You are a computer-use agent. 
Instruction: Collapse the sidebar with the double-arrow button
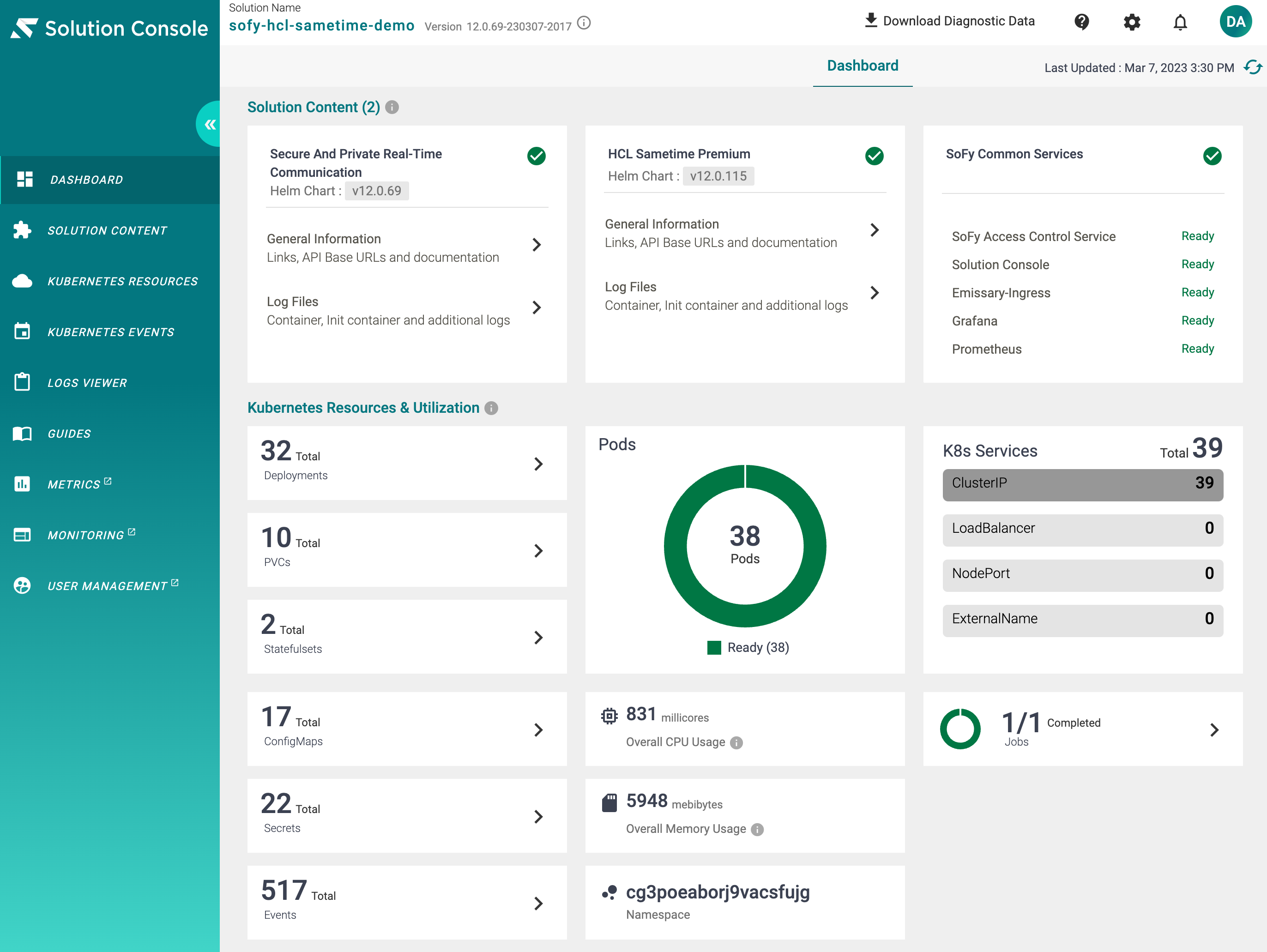coord(210,124)
